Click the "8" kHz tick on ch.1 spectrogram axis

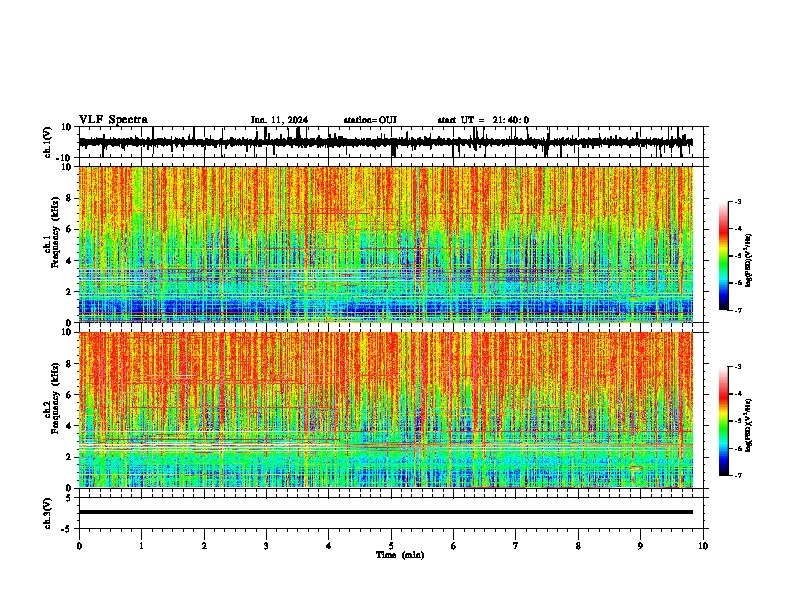70,198
